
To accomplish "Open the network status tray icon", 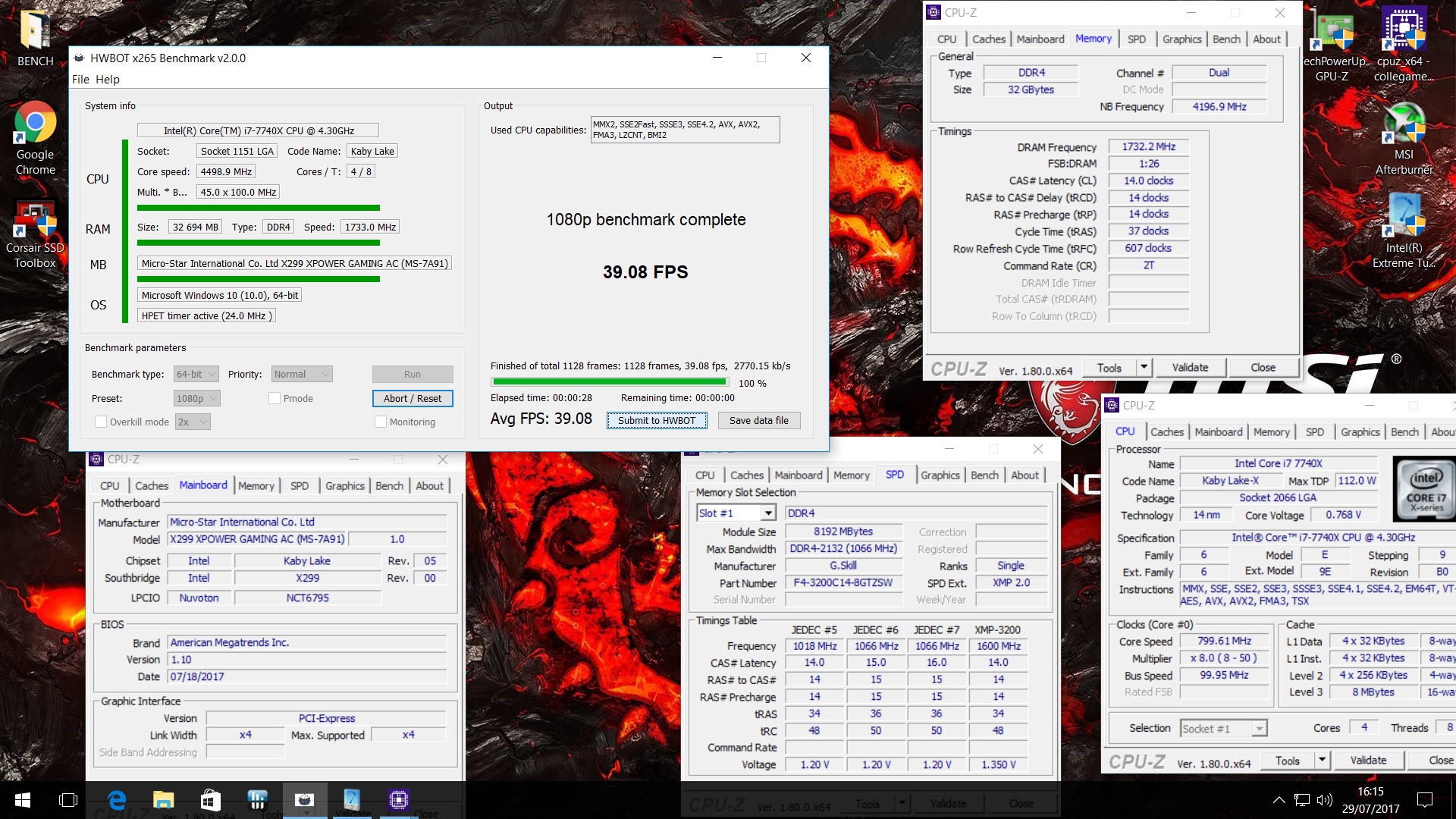I will click(1302, 800).
